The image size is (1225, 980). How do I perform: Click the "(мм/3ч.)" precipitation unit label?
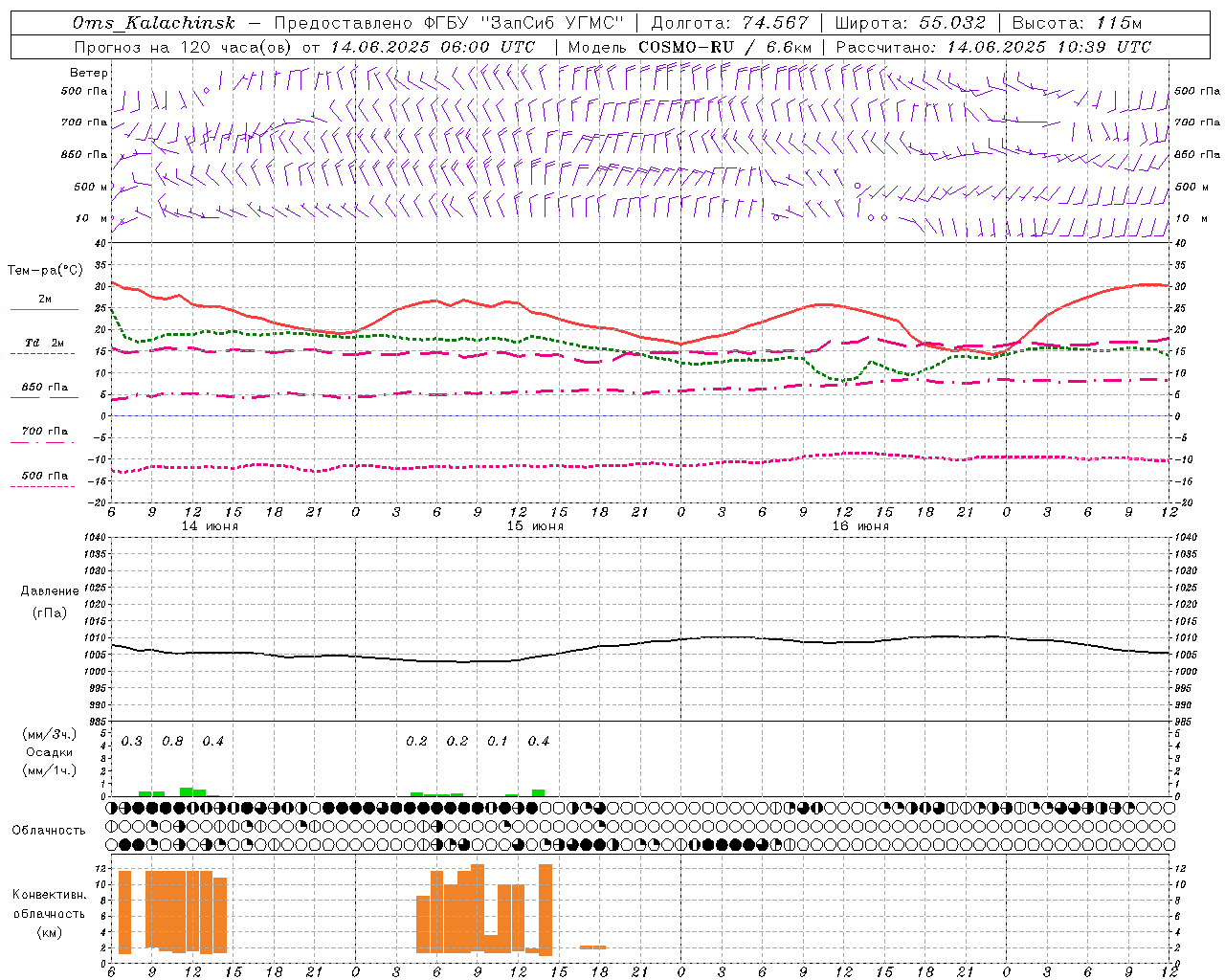(x=49, y=734)
